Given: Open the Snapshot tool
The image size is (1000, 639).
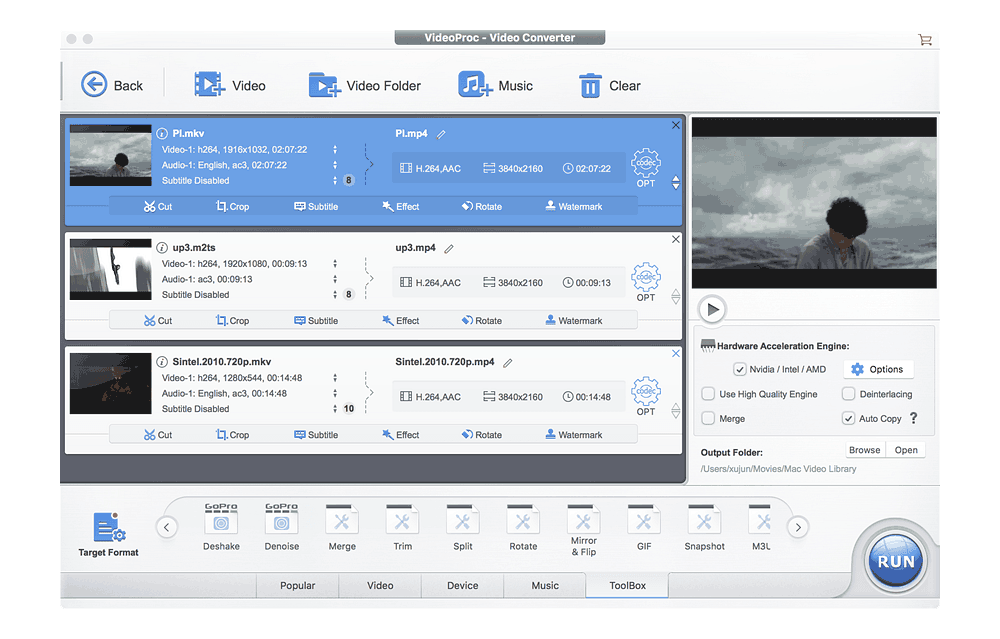Looking at the screenshot, I should tap(704, 521).
